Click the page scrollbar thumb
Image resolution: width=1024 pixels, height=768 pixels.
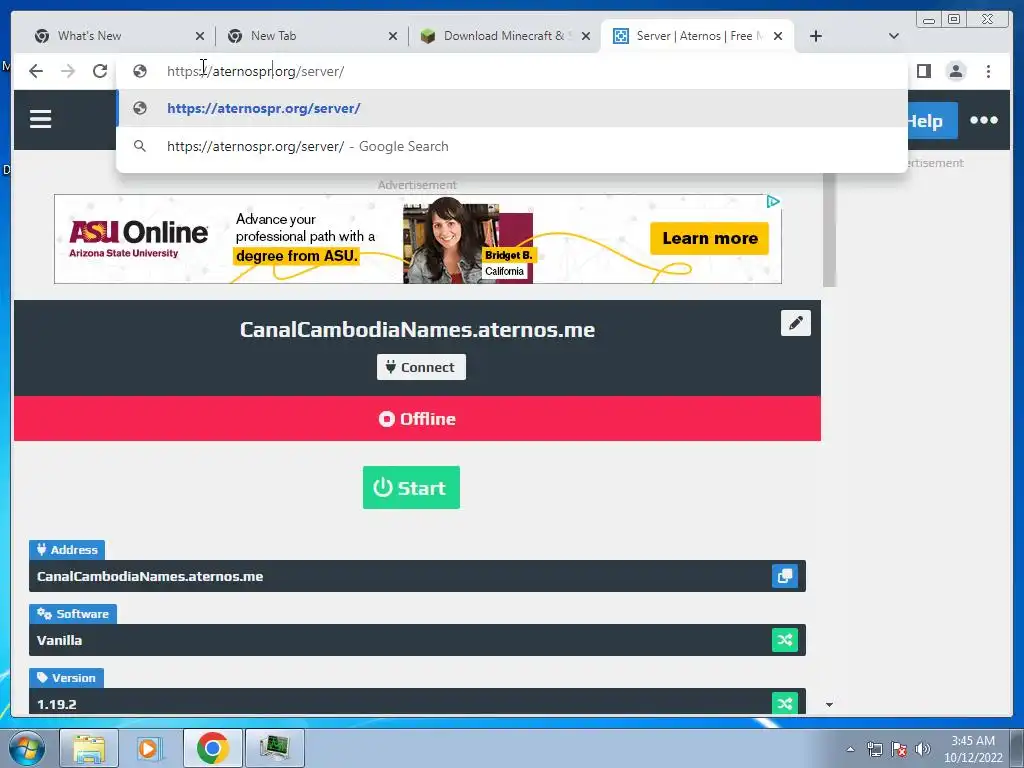pyautogui.click(x=829, y=229)
